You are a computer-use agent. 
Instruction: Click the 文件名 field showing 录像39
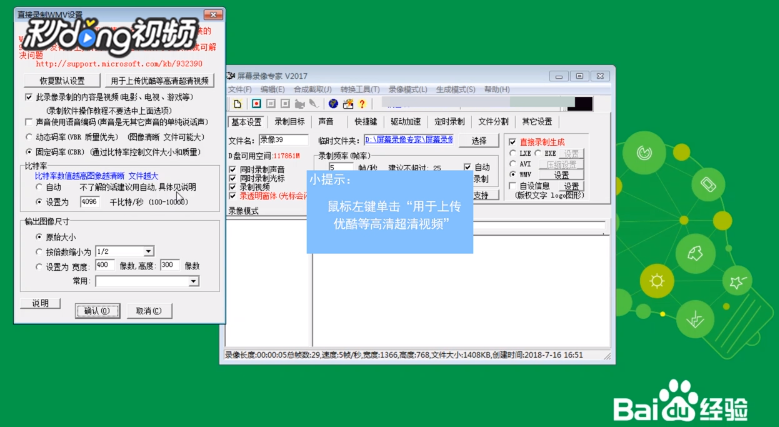(x=283, y=141)
